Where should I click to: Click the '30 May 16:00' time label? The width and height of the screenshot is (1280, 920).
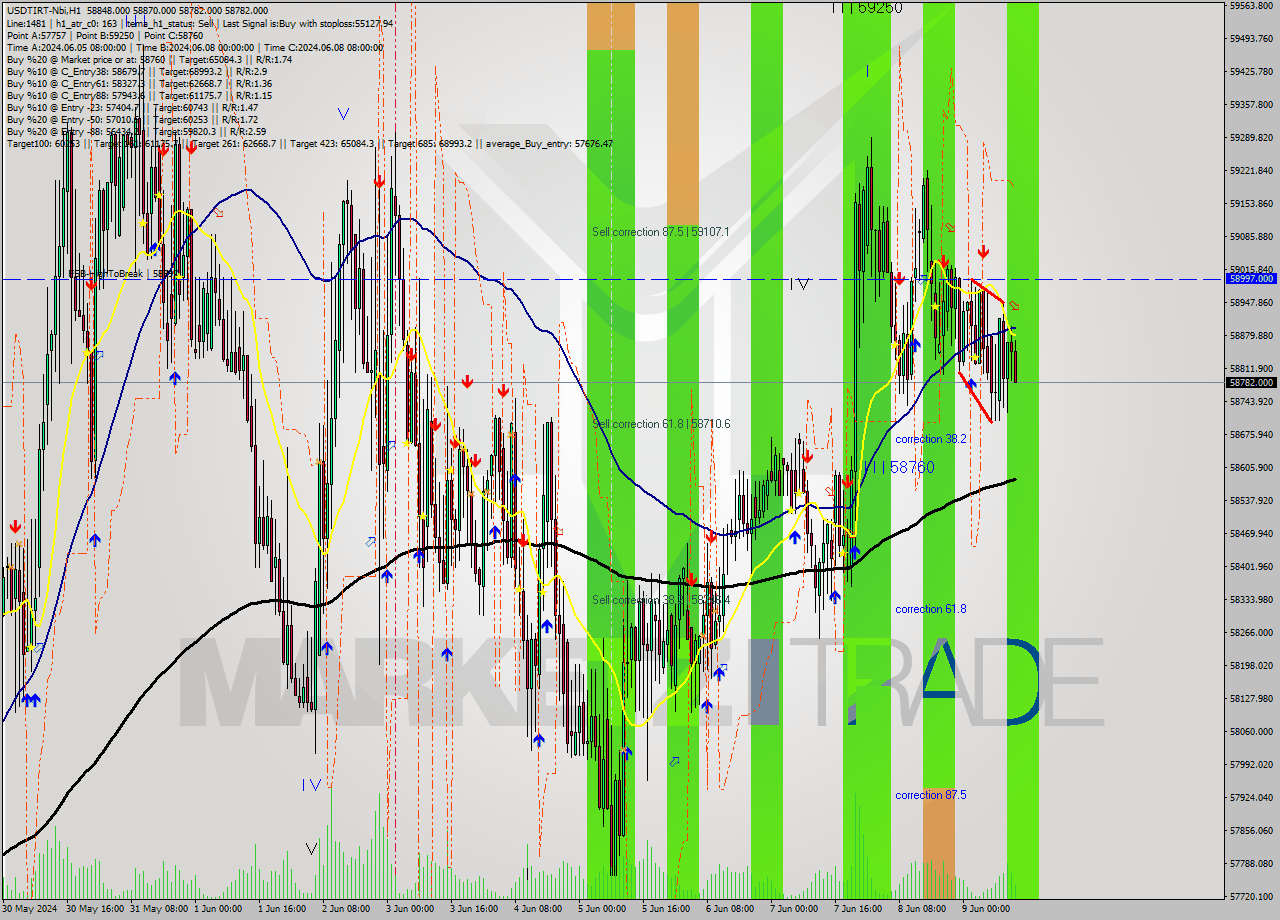tap(95, 909)
